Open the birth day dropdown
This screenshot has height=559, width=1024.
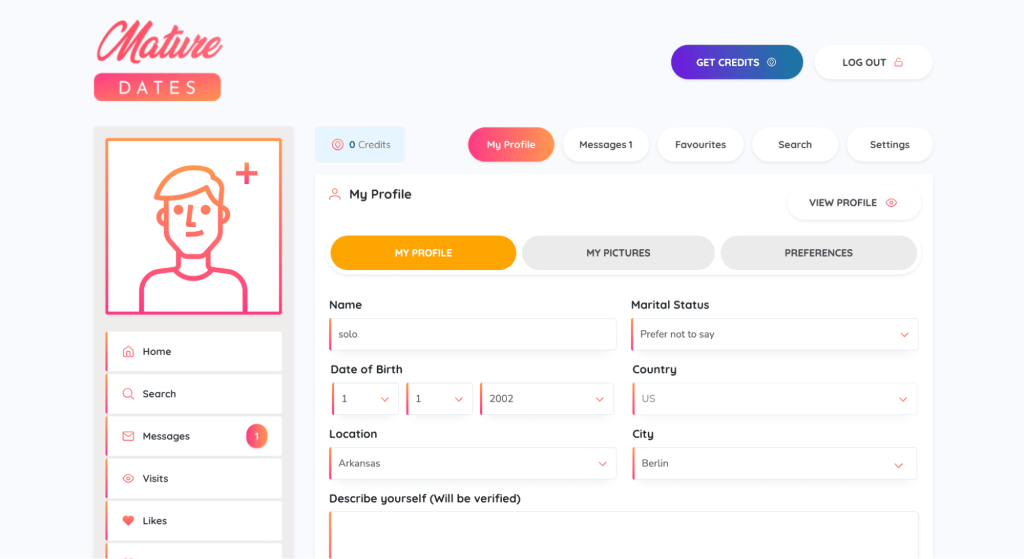365,399
